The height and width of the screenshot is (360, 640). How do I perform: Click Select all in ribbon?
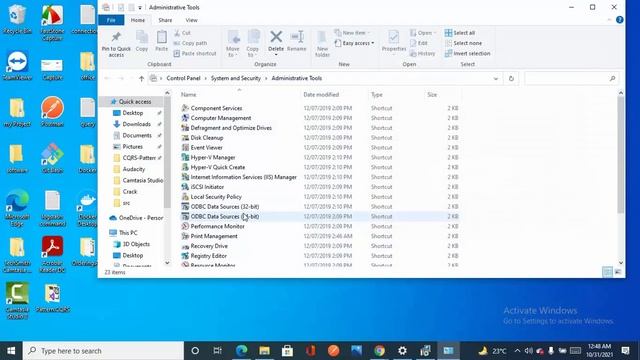(x=460, y=33)
